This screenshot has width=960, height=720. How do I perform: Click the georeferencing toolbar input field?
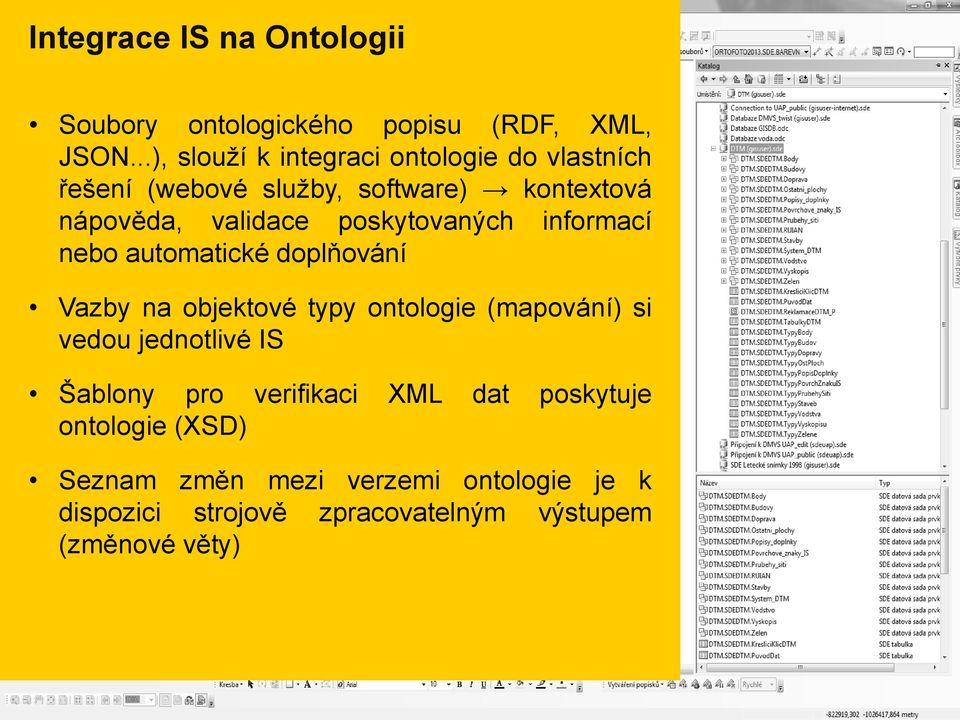coord(934,52)
